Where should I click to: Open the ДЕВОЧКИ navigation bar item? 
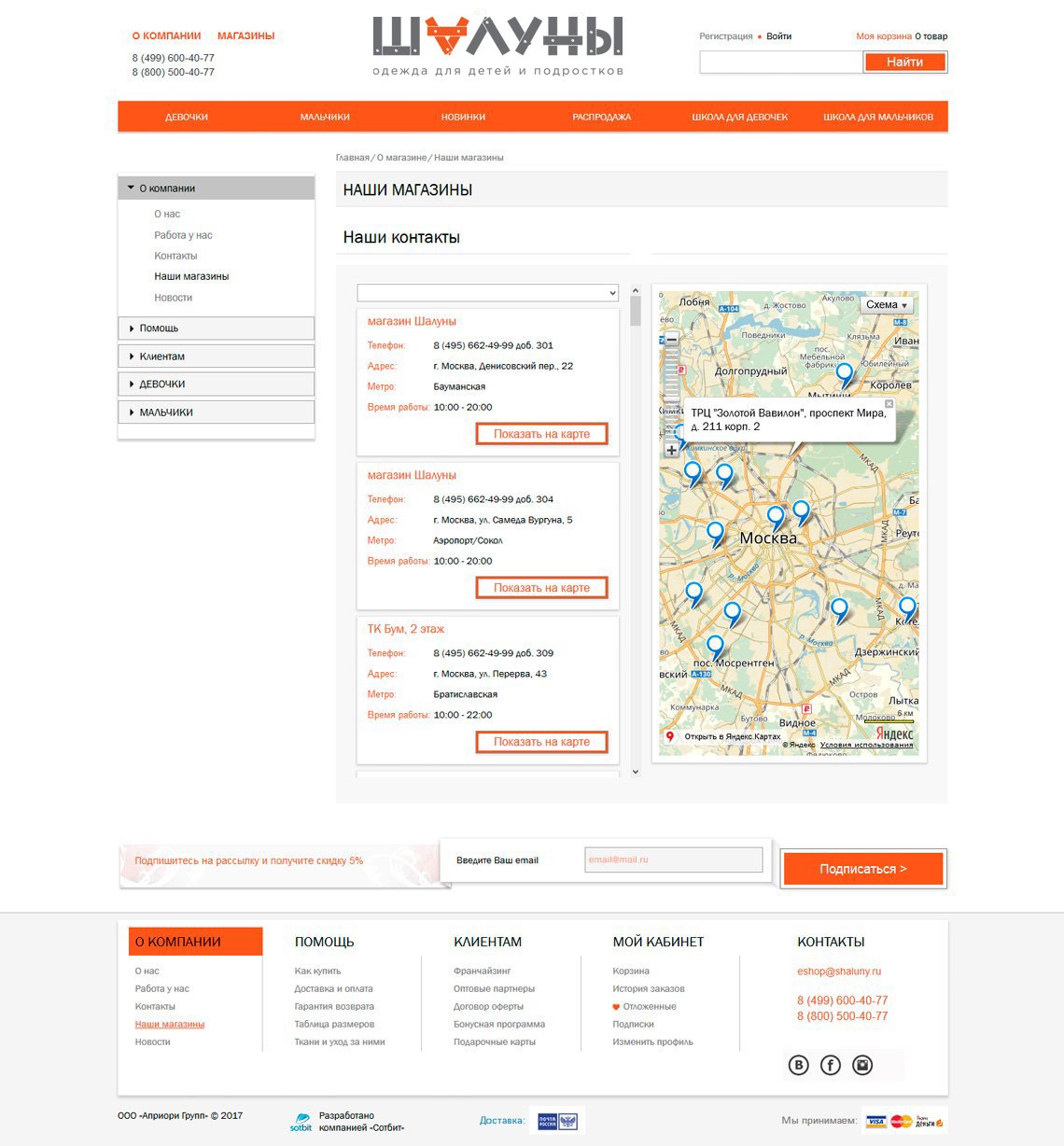(187, 117)
